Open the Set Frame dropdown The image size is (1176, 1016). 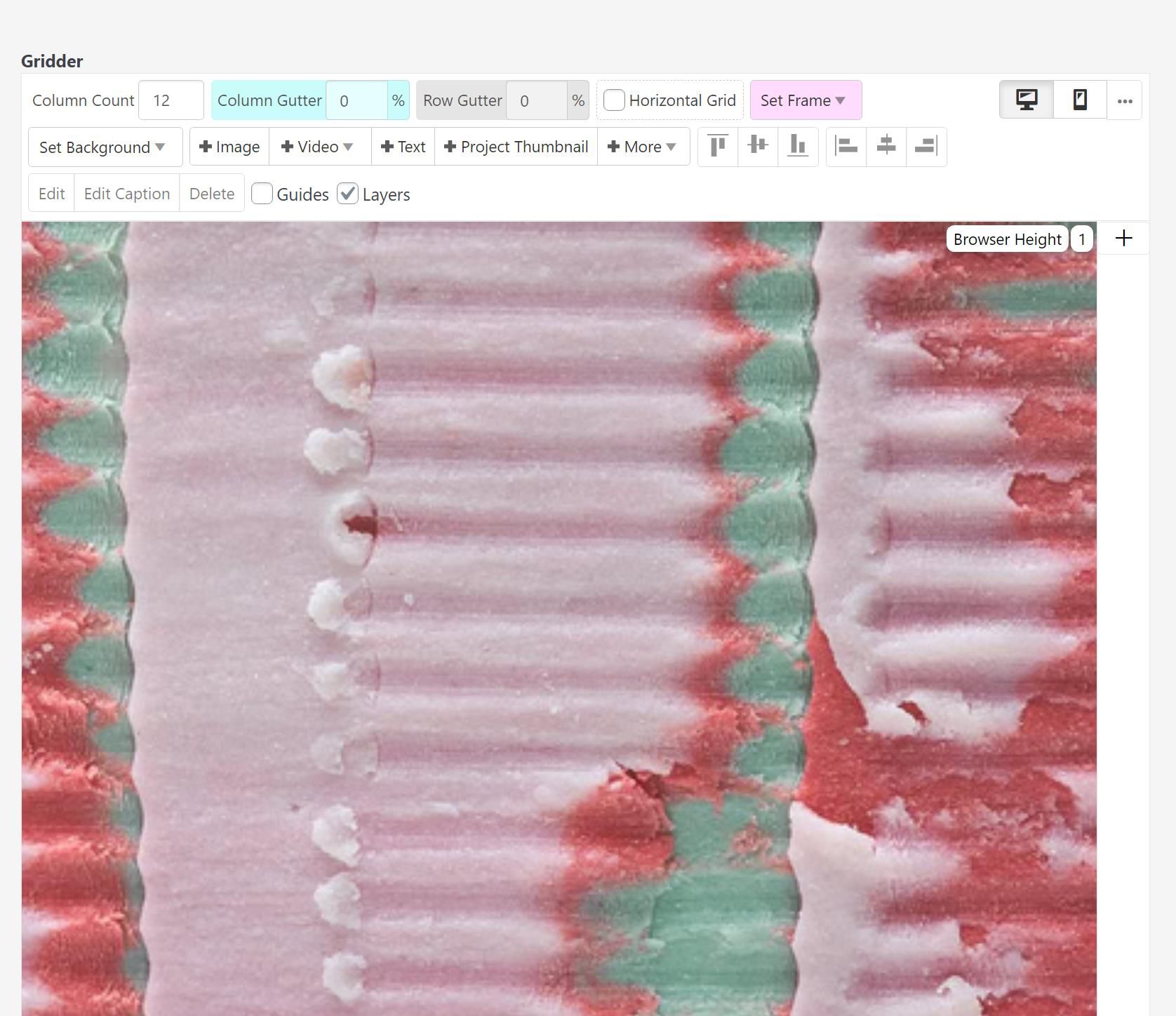coord(805,100)
